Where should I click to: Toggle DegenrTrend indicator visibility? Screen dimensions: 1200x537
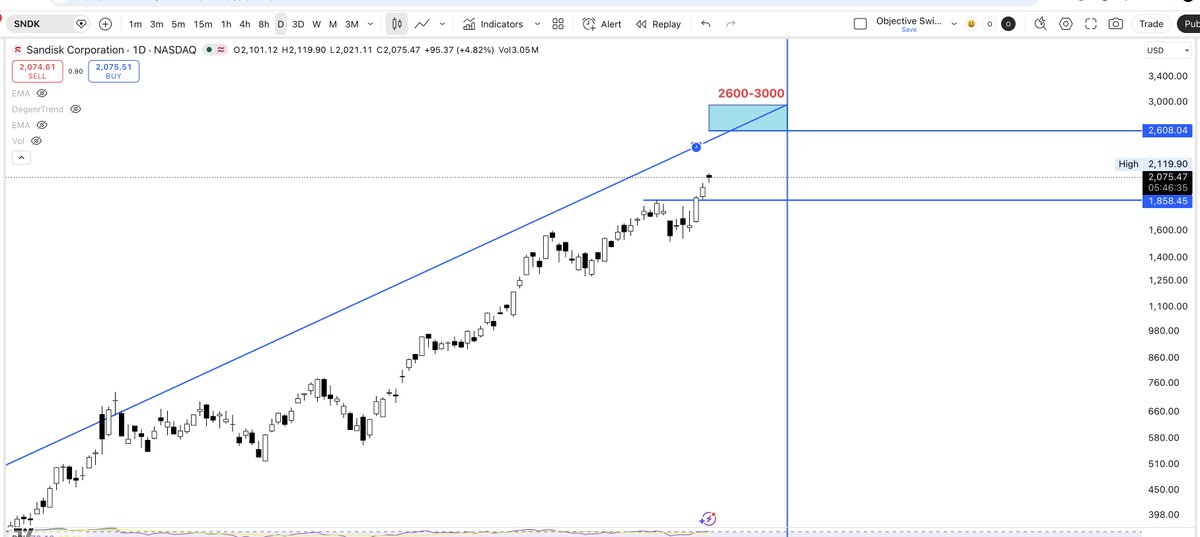point(75,109)
